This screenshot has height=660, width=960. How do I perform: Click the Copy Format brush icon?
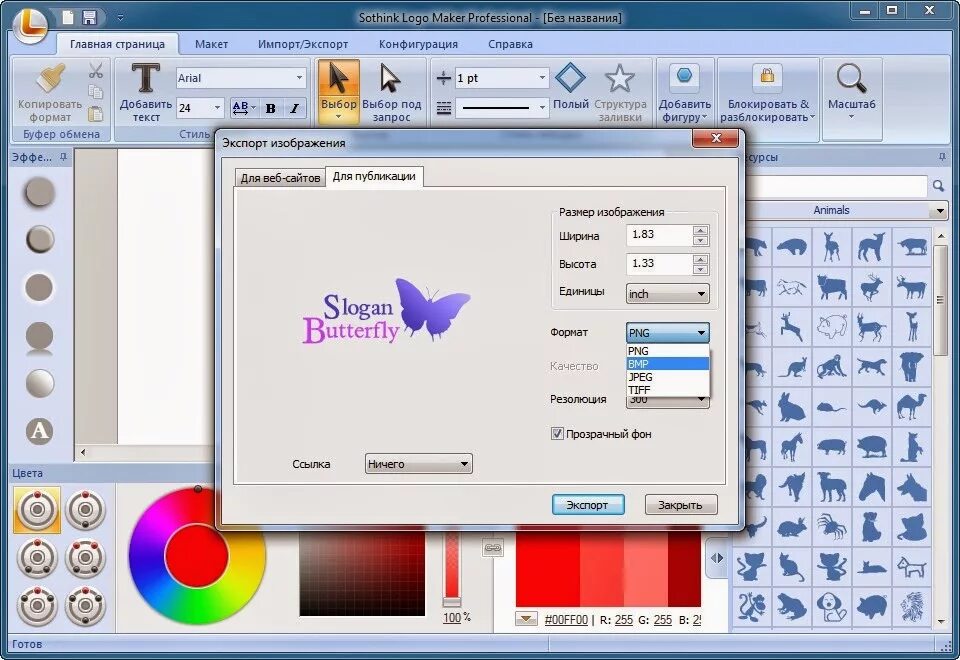(50, 78)
